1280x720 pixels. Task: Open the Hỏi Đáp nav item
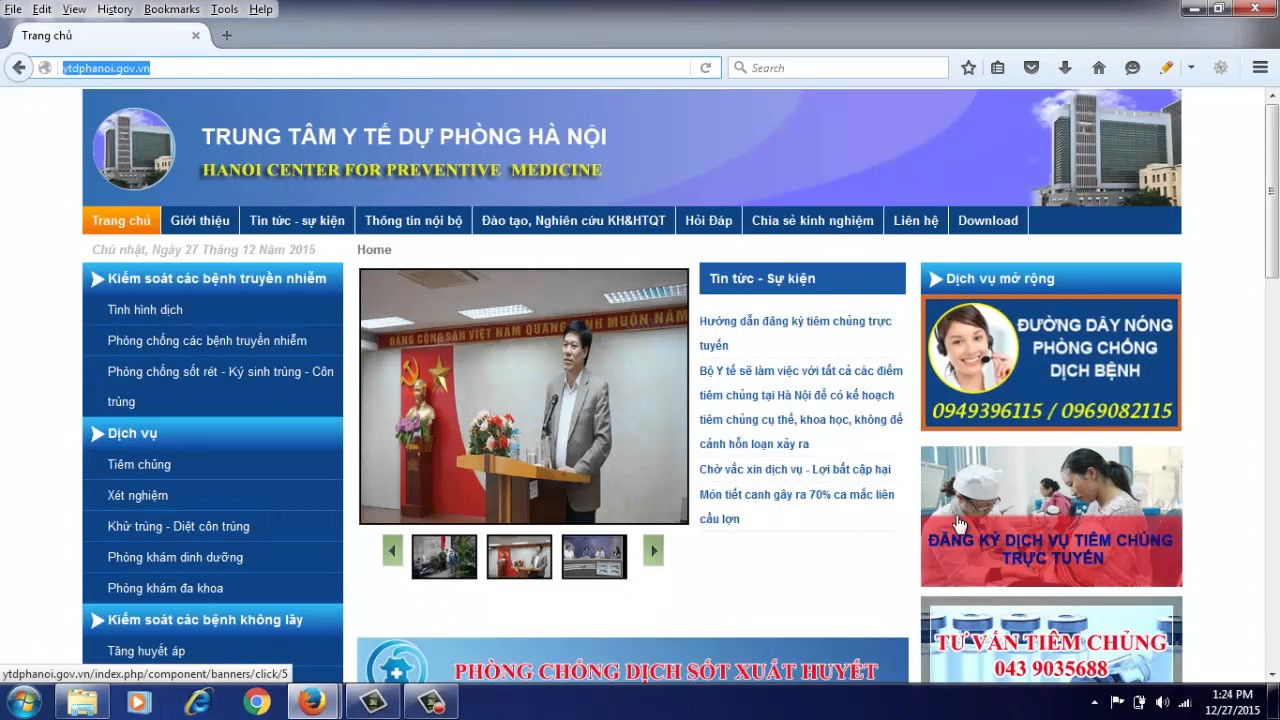pos(709,221)
